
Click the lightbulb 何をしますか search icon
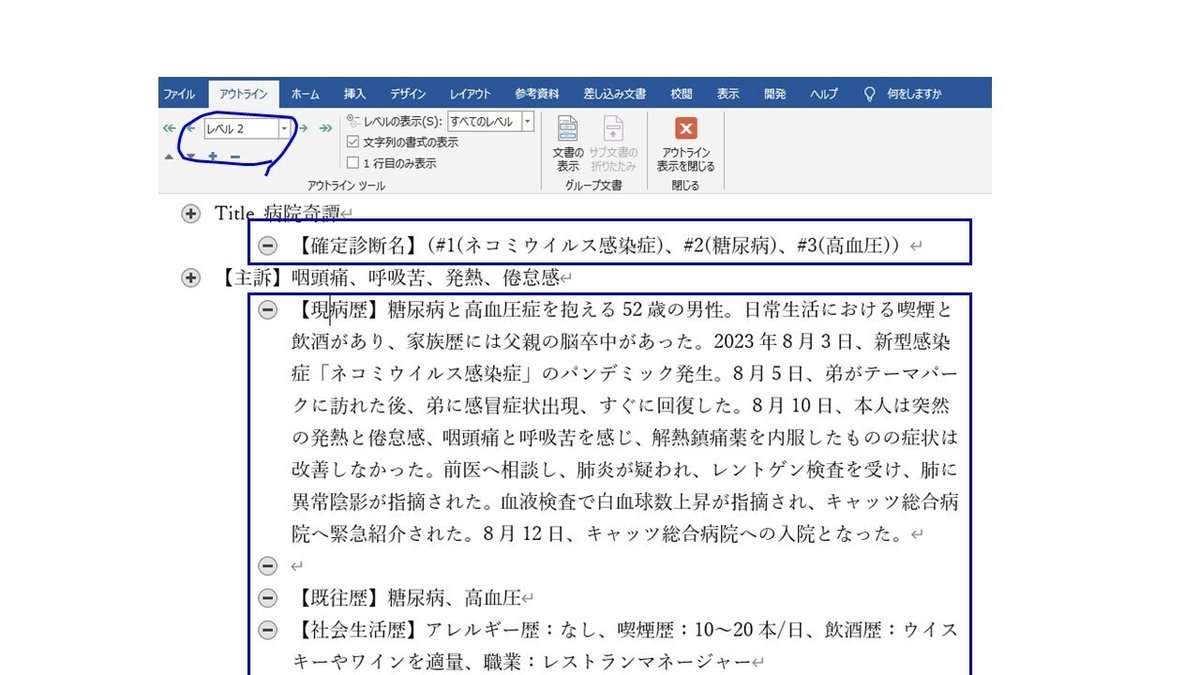click(x=869, y=94)
